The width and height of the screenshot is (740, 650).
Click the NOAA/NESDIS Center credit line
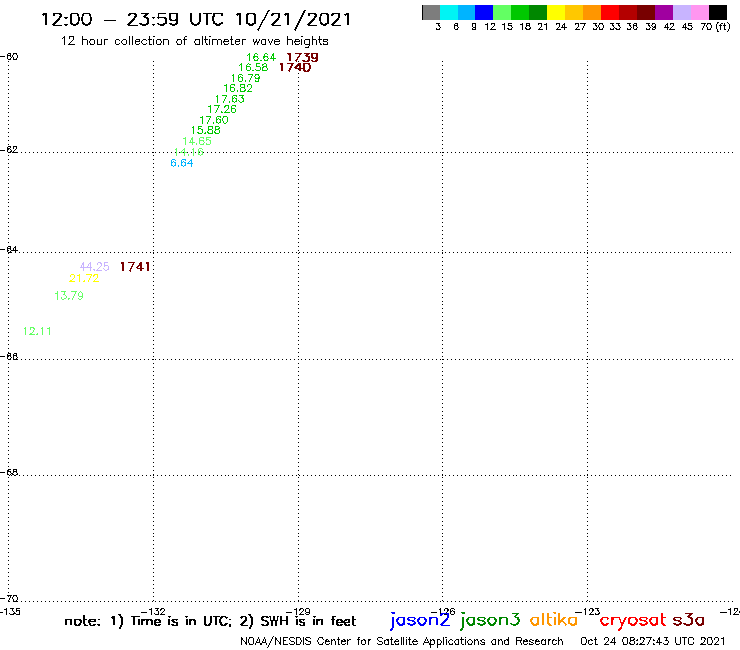pos(402,642)
